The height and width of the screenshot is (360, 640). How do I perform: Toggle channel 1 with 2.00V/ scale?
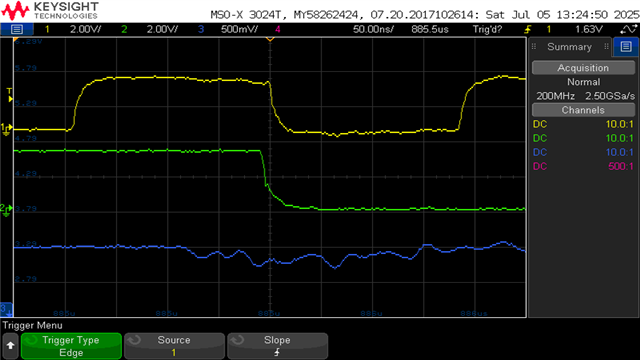pos(73,29)
